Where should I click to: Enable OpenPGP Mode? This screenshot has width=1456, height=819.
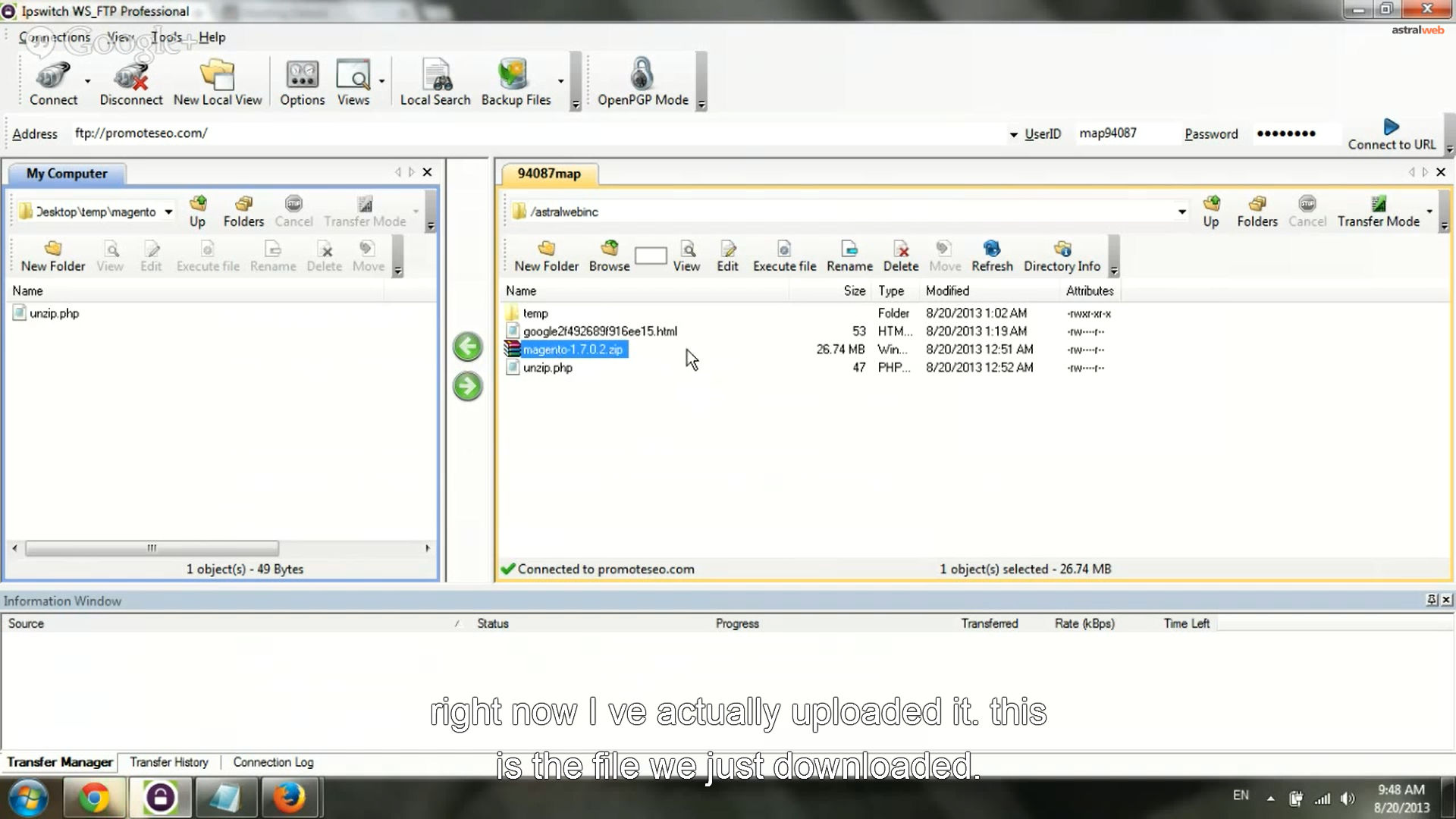pos(642,83)
